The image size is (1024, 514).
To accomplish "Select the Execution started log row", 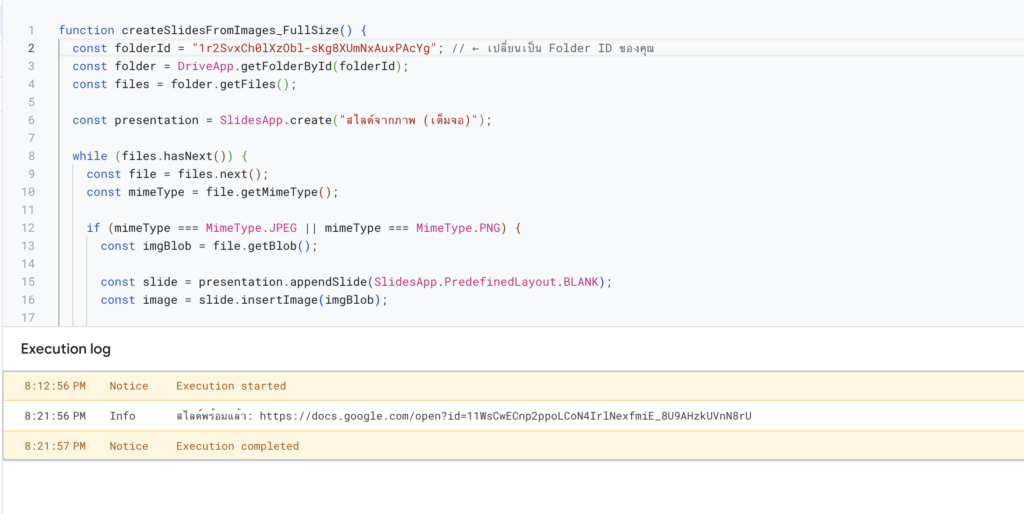I will pyautogui.click(x=513, y=386).
